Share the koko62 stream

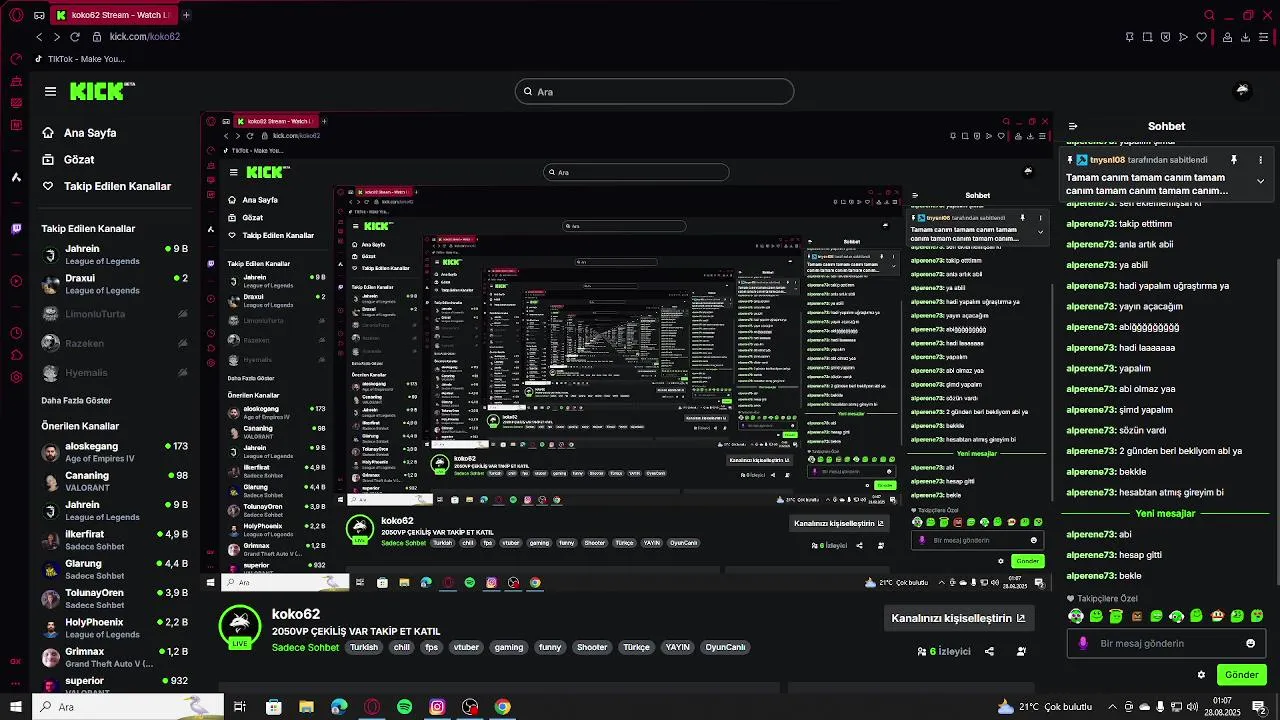(x=989, y=651)
